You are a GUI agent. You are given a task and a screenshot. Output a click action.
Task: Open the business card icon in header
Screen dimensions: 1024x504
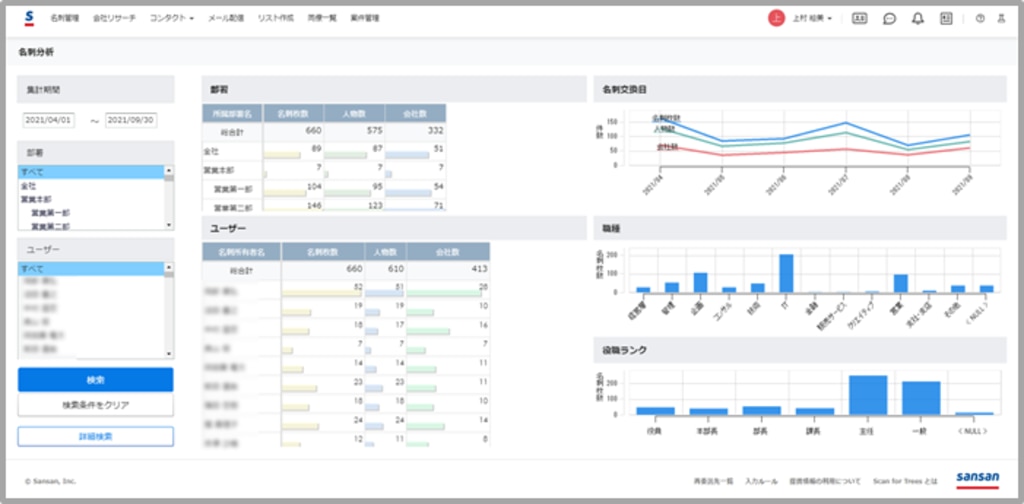point(859,19)
